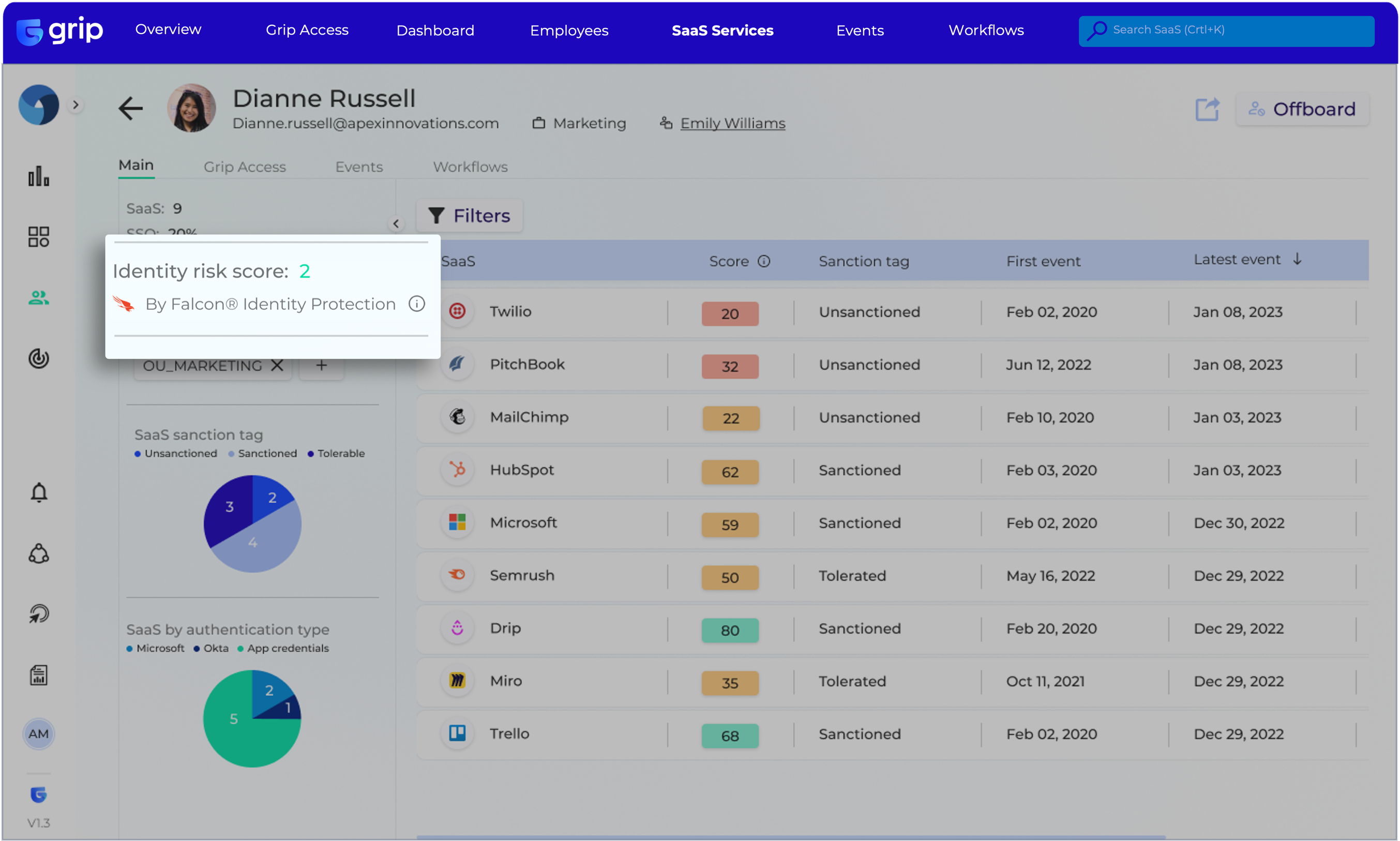Click Unsanctioned legend item
This screenshot has height=841, width=1400.
click(x=176, y=454)
